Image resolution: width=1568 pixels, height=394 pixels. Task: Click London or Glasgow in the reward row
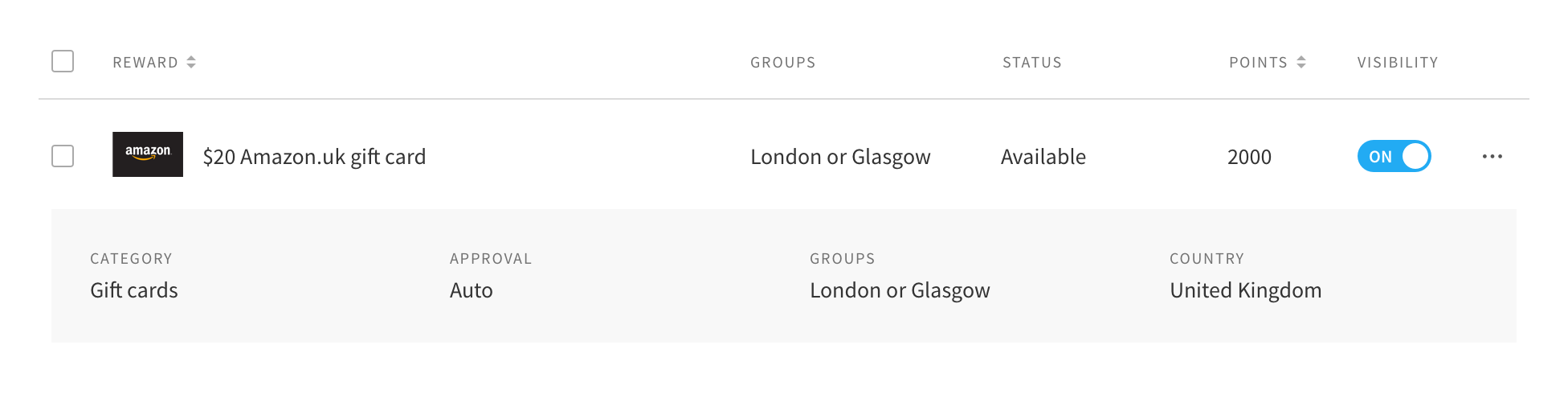840,157
